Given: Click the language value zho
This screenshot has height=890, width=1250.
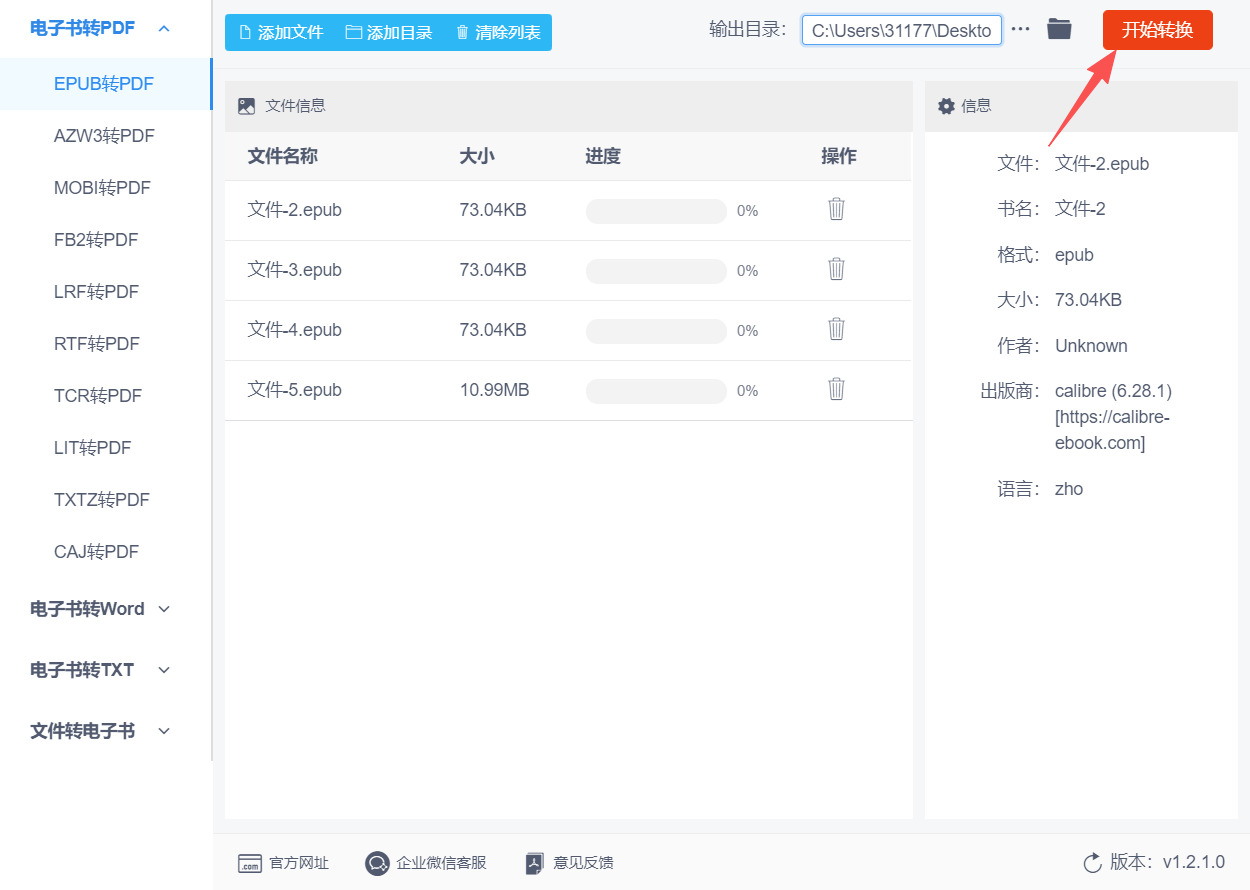Looking at the screenshot, I should (1069, 489).
